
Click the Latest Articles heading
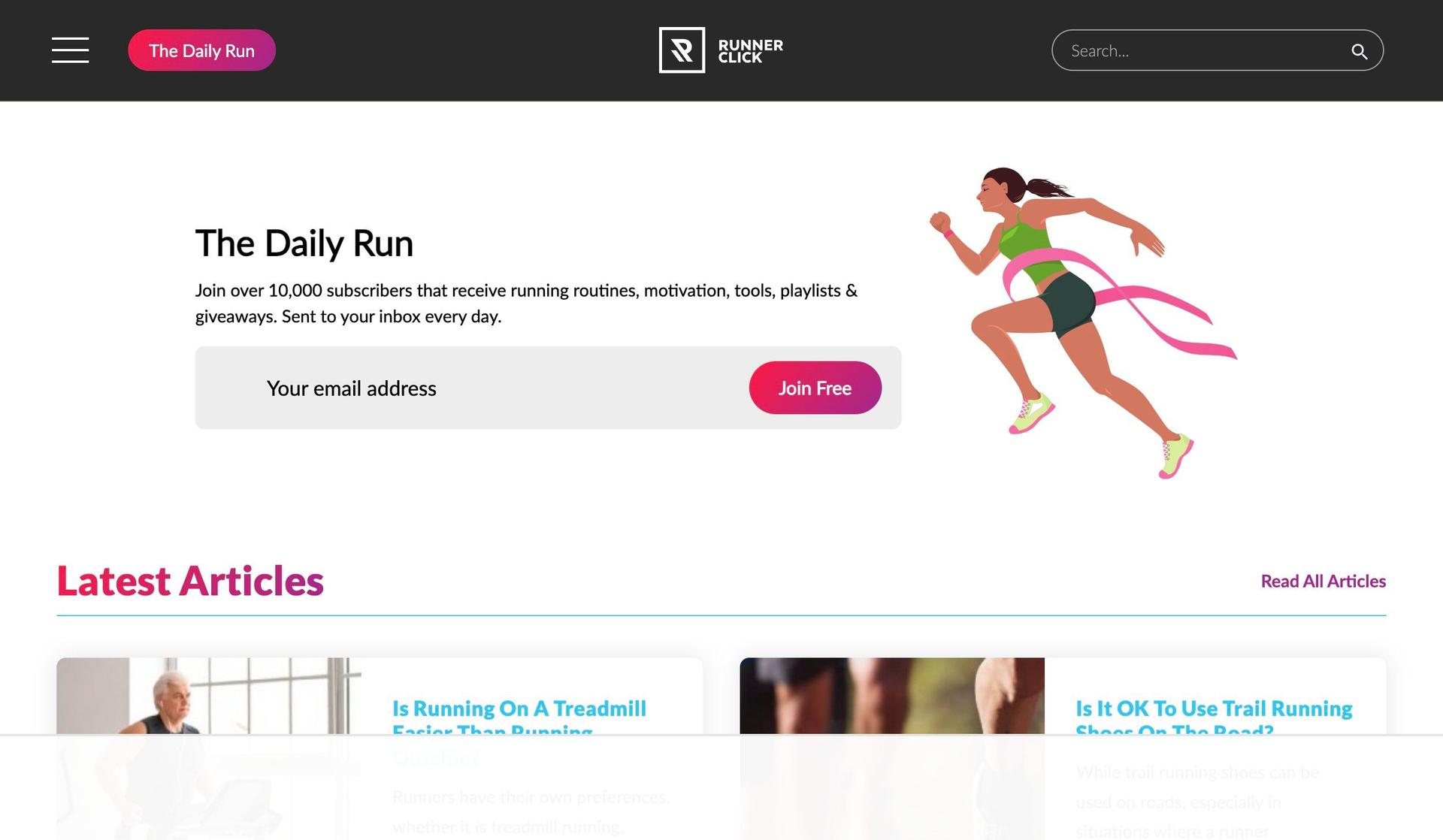[x=190, y=581]
